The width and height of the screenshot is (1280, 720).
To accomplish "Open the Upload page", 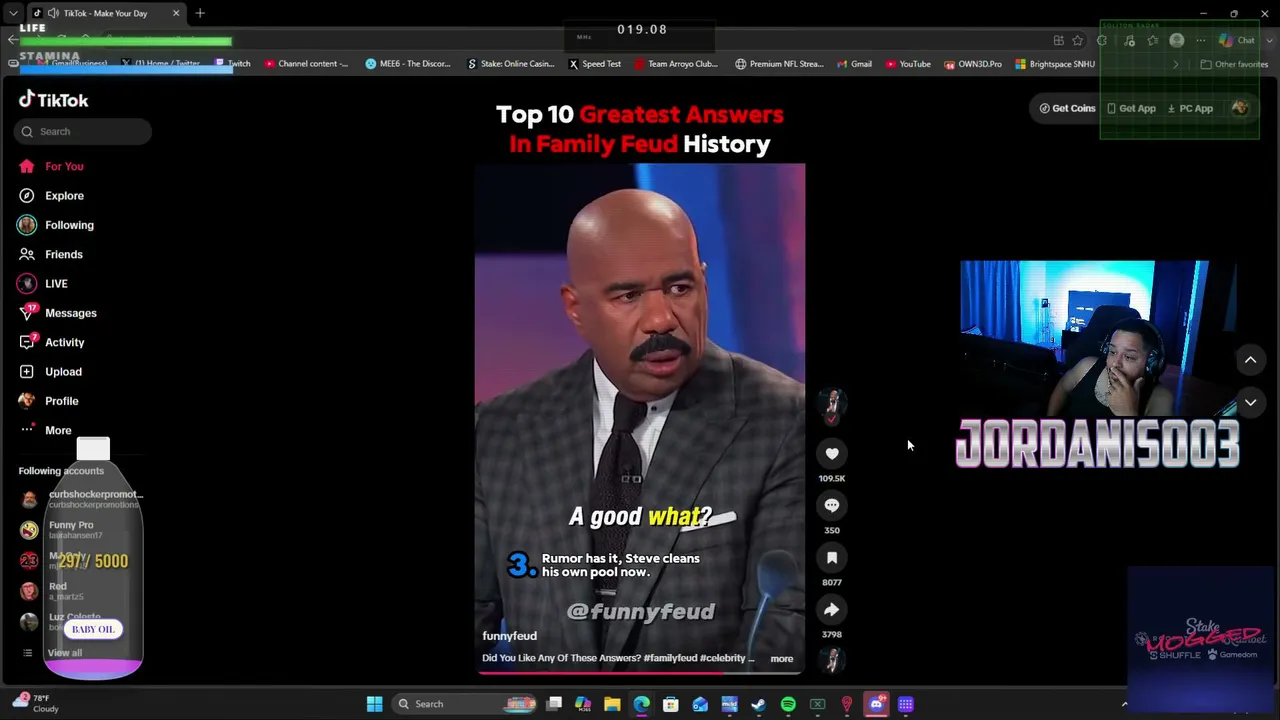I will pyautogui.click(x=50, y=371).
